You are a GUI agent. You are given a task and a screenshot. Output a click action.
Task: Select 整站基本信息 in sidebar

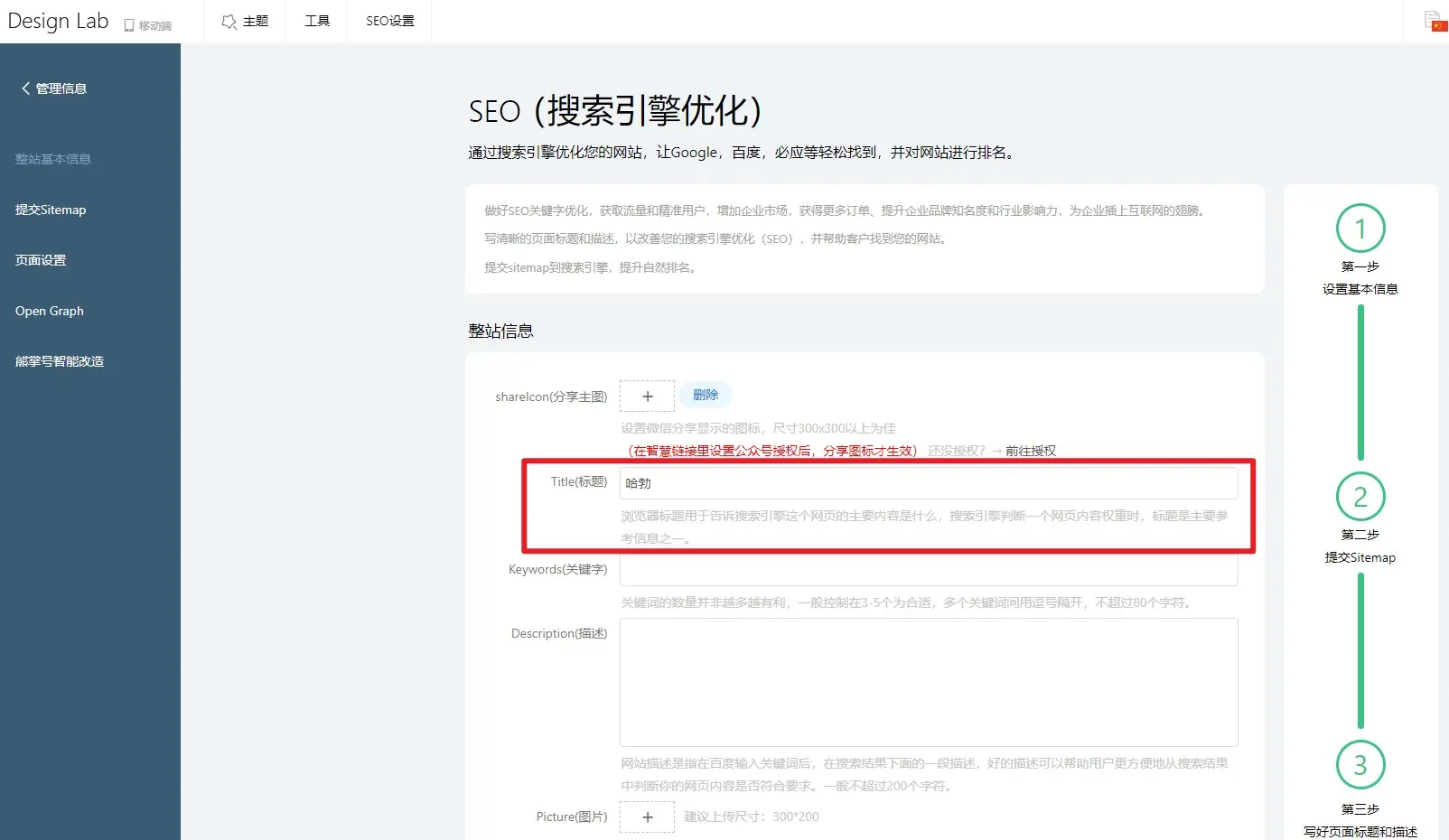pos(53,159)
